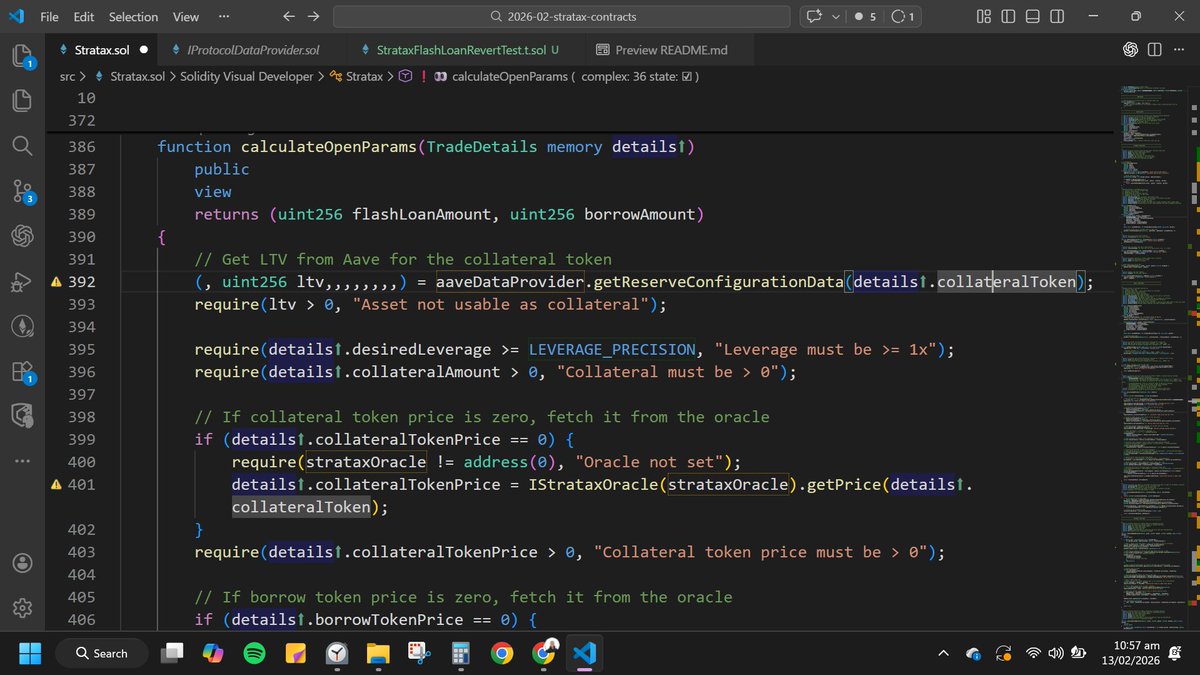Open Source Control view with badge 3

[23, 191]
